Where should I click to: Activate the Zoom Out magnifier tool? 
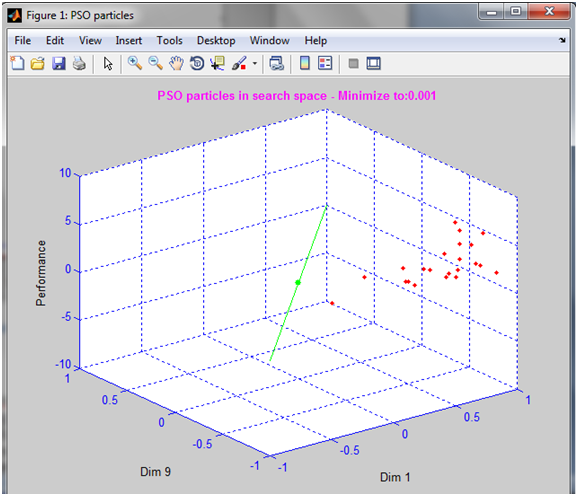pos(156,63)
